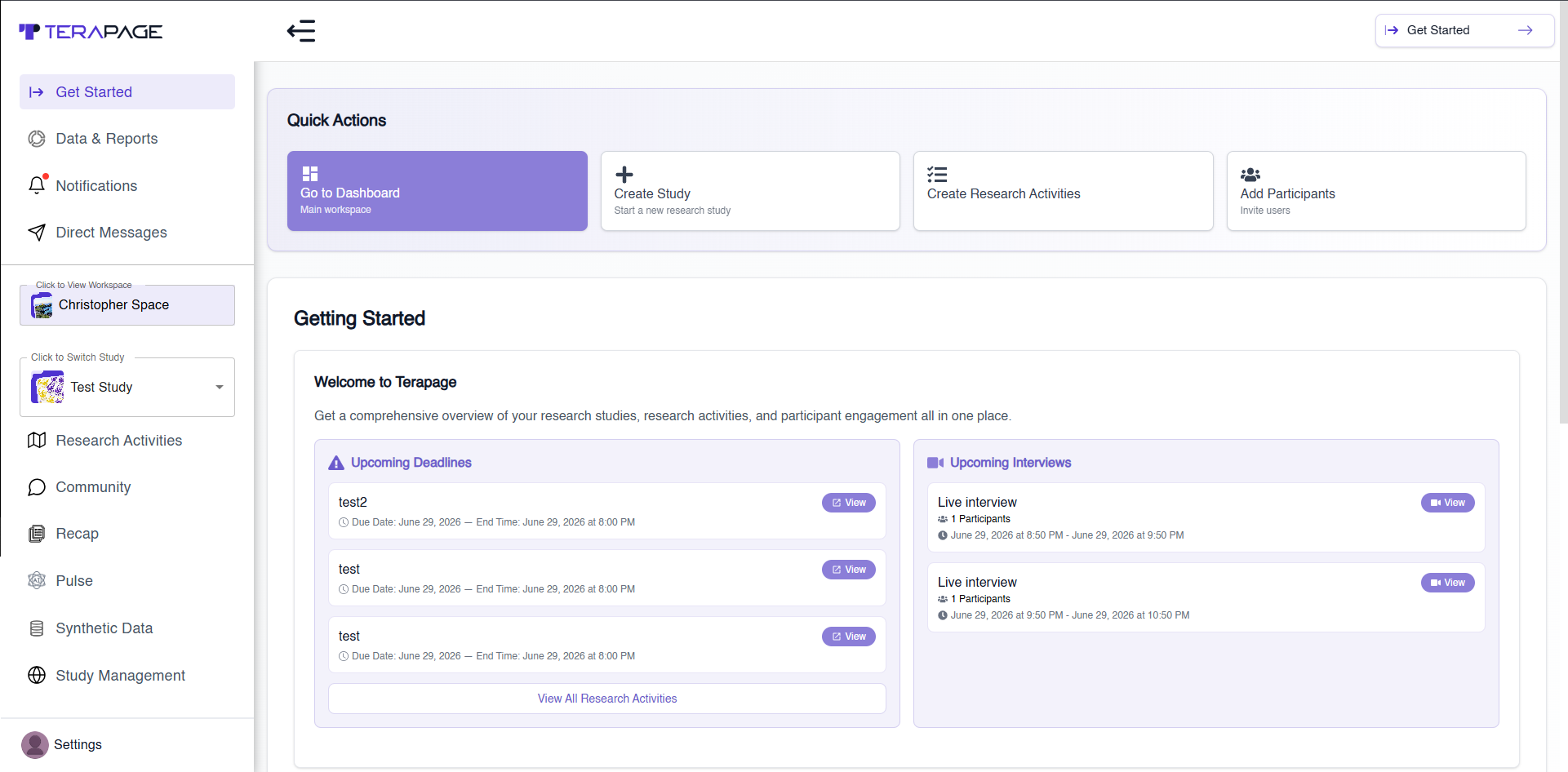Click the Upcoming Deadlines heading
Screen dimensions: 1568x772
click(x=411, y=463)
